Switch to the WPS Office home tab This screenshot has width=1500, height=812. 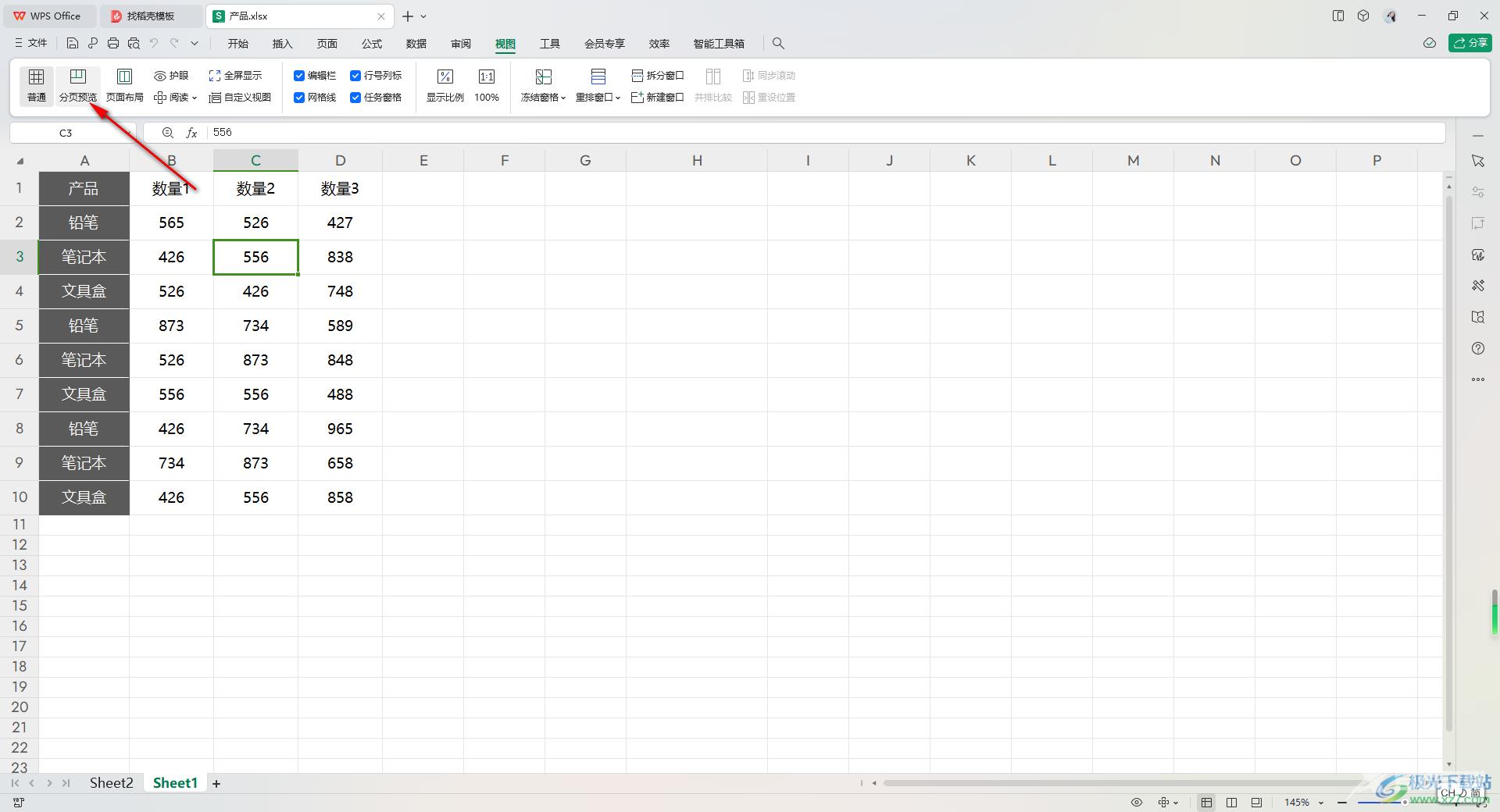click(48, 16)
